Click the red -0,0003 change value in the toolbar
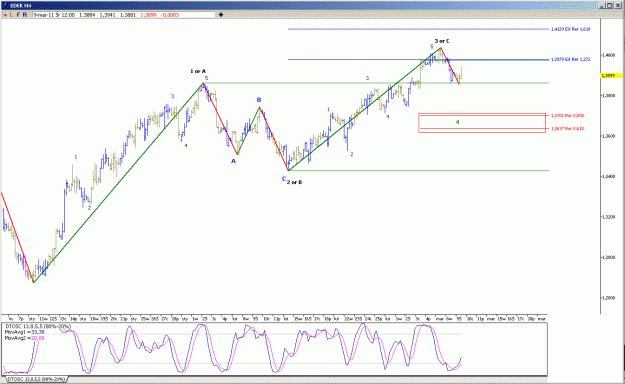Viewport: 625px width, 384px height. click(x=170, y=15)
